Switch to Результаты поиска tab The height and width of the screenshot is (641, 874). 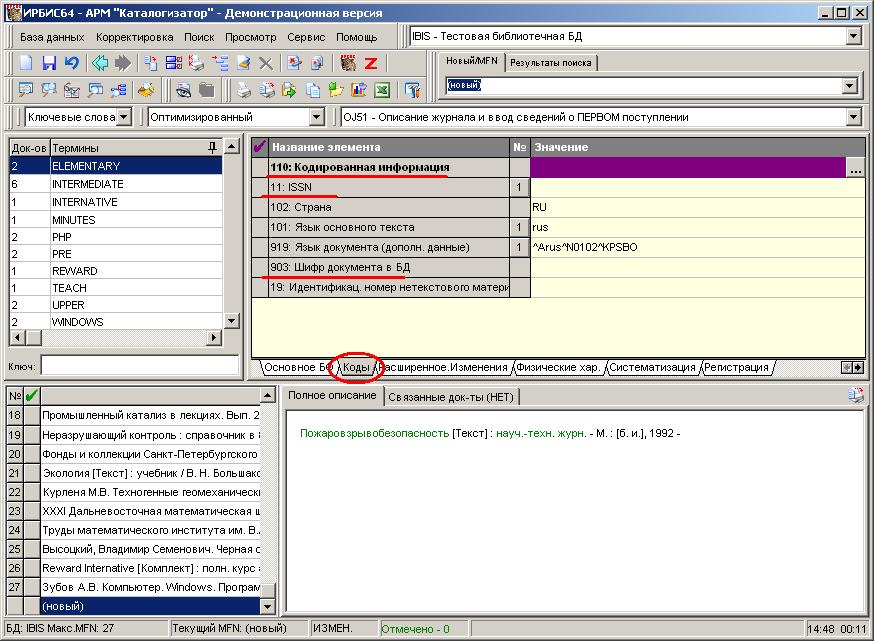pyautogui.click(x=551, y=63)
